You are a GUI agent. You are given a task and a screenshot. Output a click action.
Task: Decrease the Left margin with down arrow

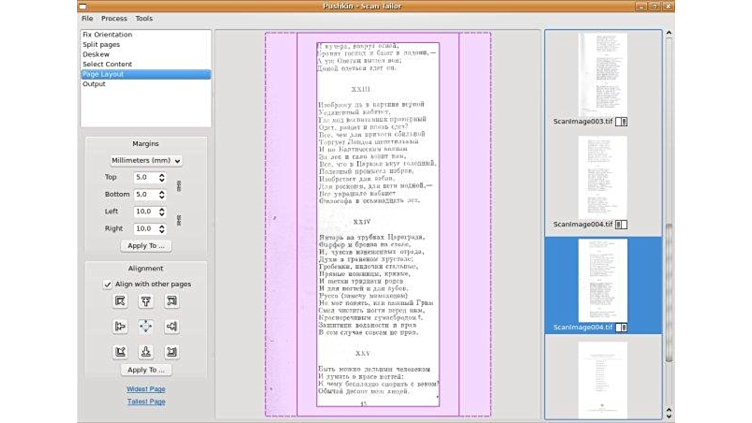point(162,214)
